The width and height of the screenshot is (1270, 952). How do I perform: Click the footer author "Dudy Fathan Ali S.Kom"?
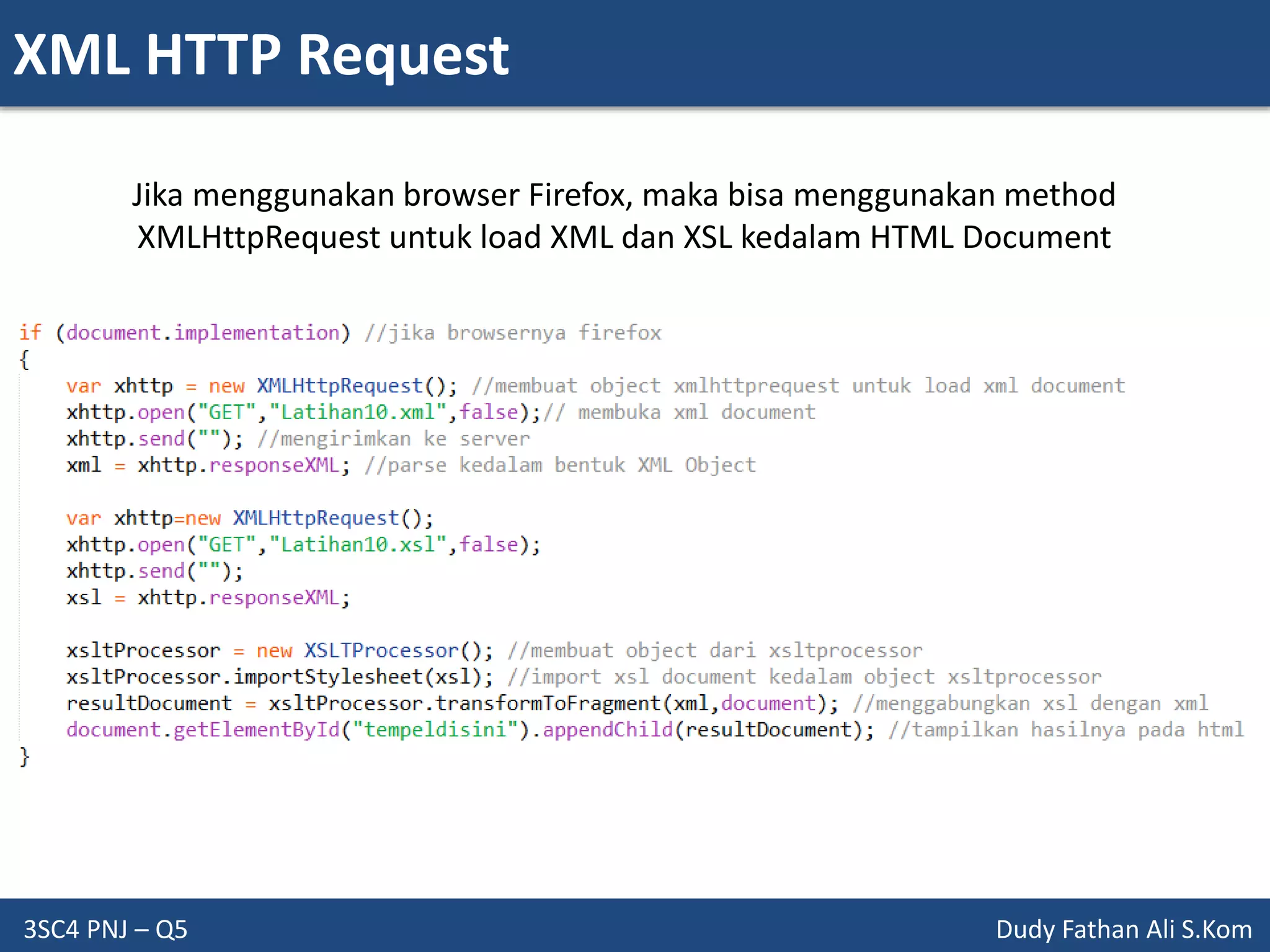[1124, 930]
